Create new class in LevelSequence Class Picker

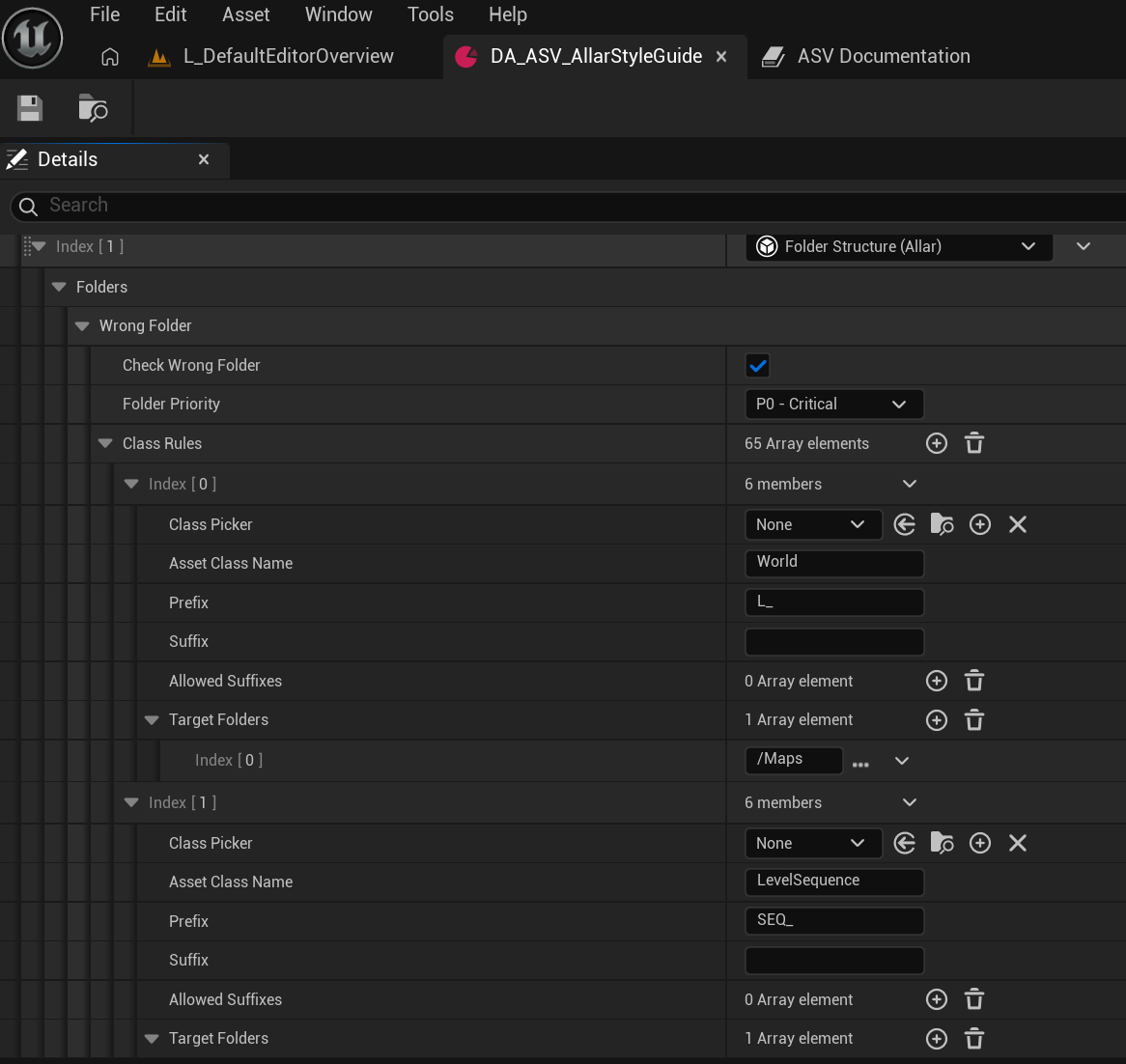980,843
